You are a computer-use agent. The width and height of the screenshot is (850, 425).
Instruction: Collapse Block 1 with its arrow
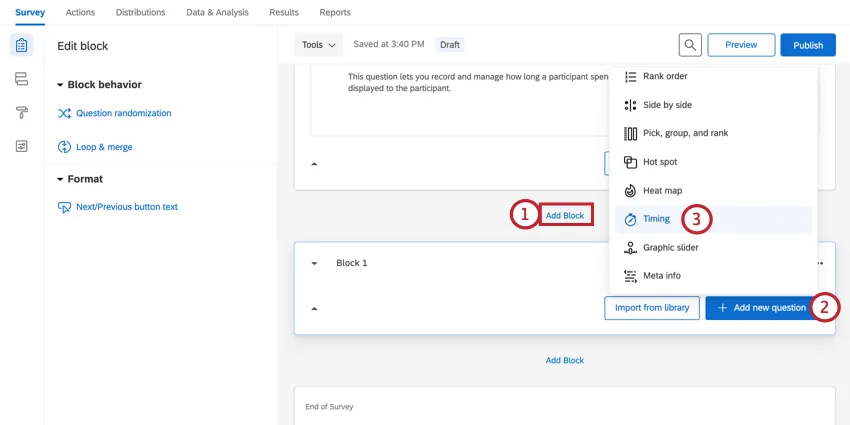(x=314, y=263)
